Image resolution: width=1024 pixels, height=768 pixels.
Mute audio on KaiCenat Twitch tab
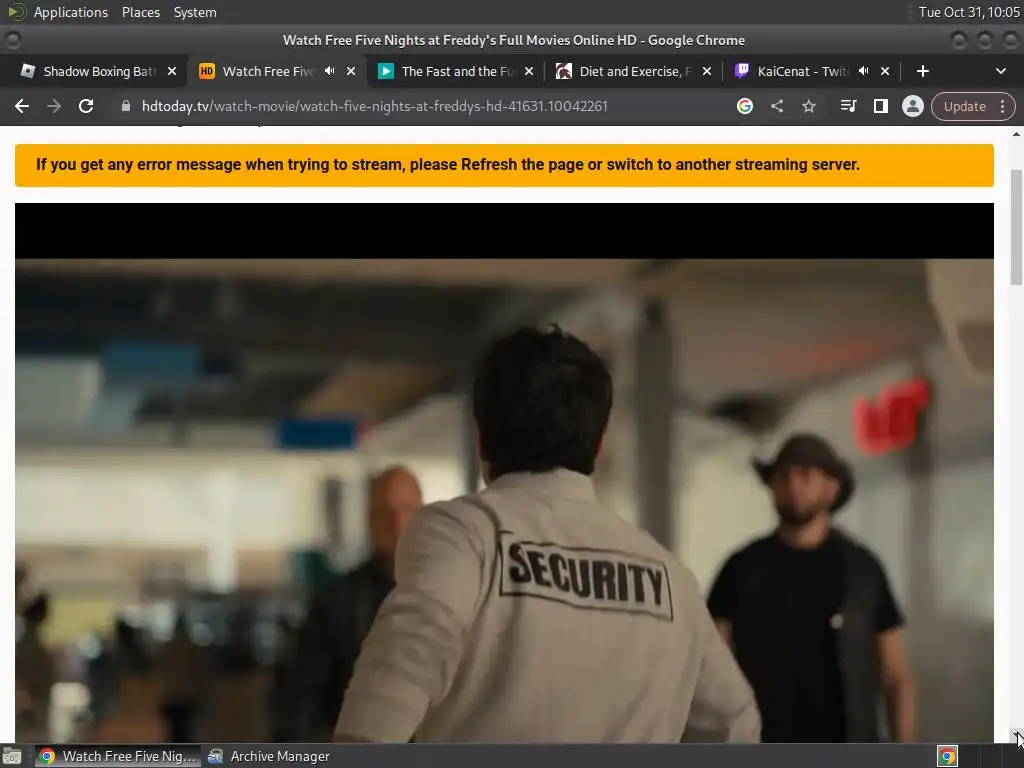click(x=863, y=71)
